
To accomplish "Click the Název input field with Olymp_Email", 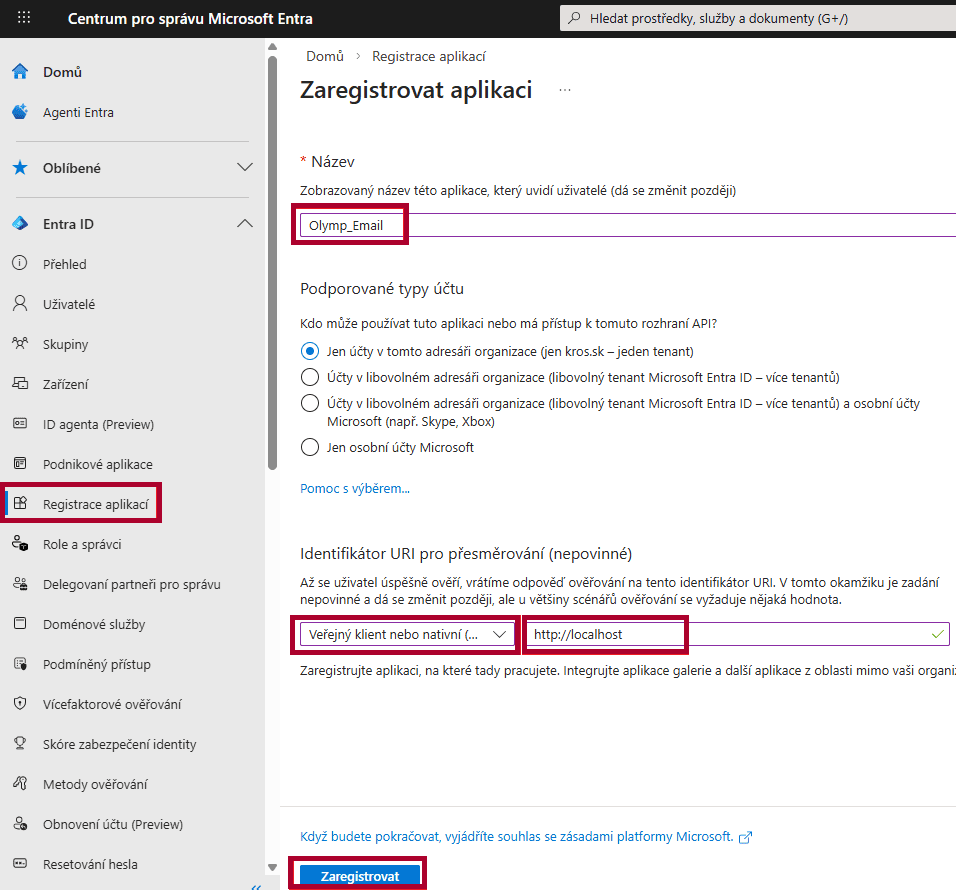I will (600, 225).
